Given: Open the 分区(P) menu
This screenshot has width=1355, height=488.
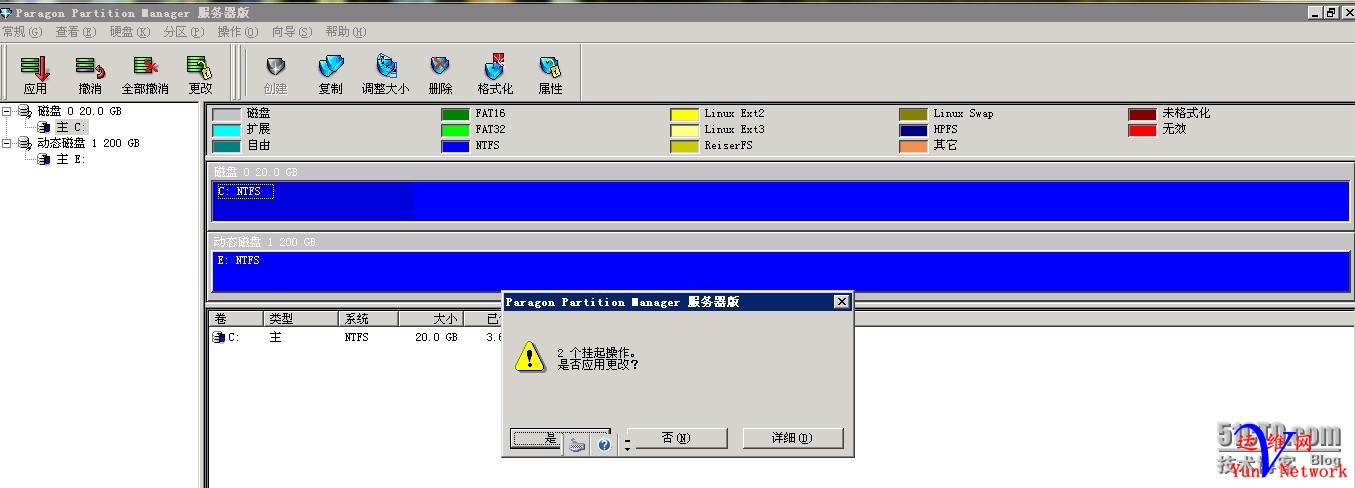Looking at the screenshot, I should tap(184, 32).
